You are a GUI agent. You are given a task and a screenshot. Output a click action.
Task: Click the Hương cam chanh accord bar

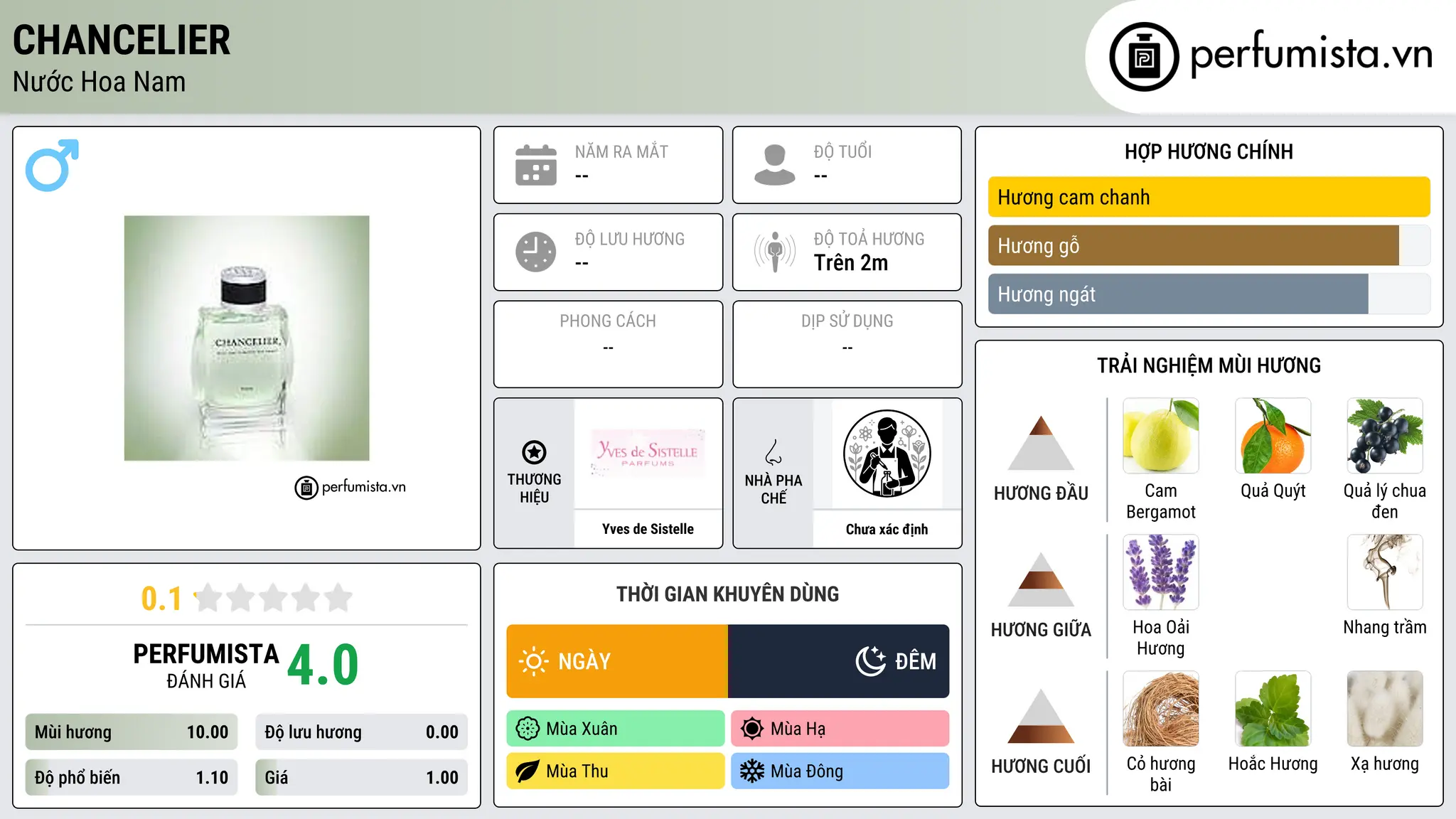[1209, 197]
